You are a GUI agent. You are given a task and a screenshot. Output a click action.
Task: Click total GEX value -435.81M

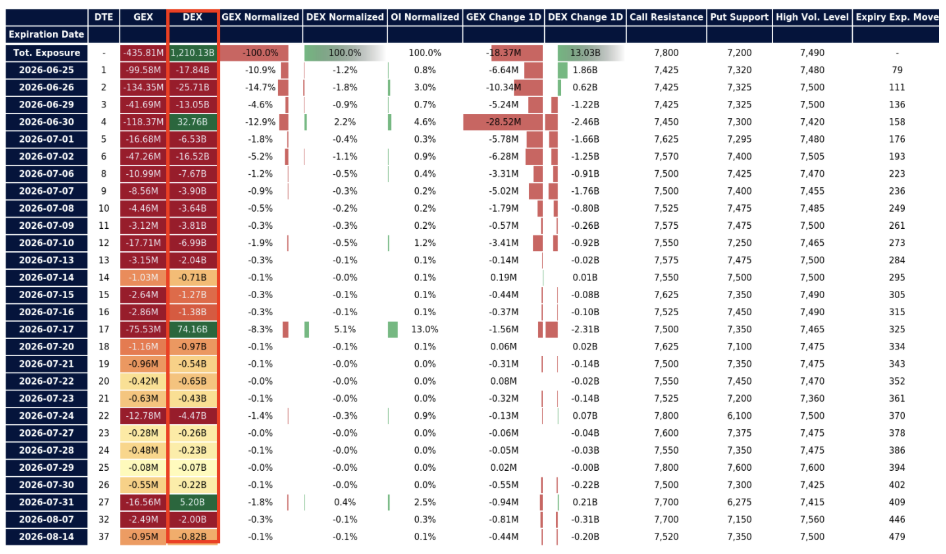click(x=143, y=53)
